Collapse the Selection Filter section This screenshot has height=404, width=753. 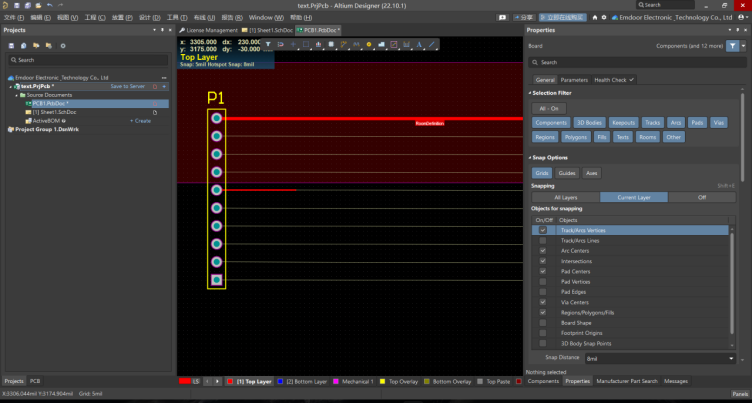[x=530, y=93]
